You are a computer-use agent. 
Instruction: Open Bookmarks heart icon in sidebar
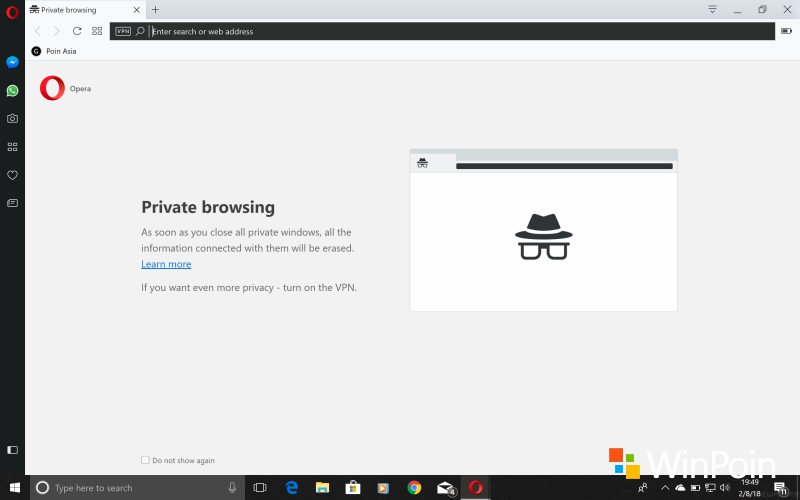click(x=12, y=175)
